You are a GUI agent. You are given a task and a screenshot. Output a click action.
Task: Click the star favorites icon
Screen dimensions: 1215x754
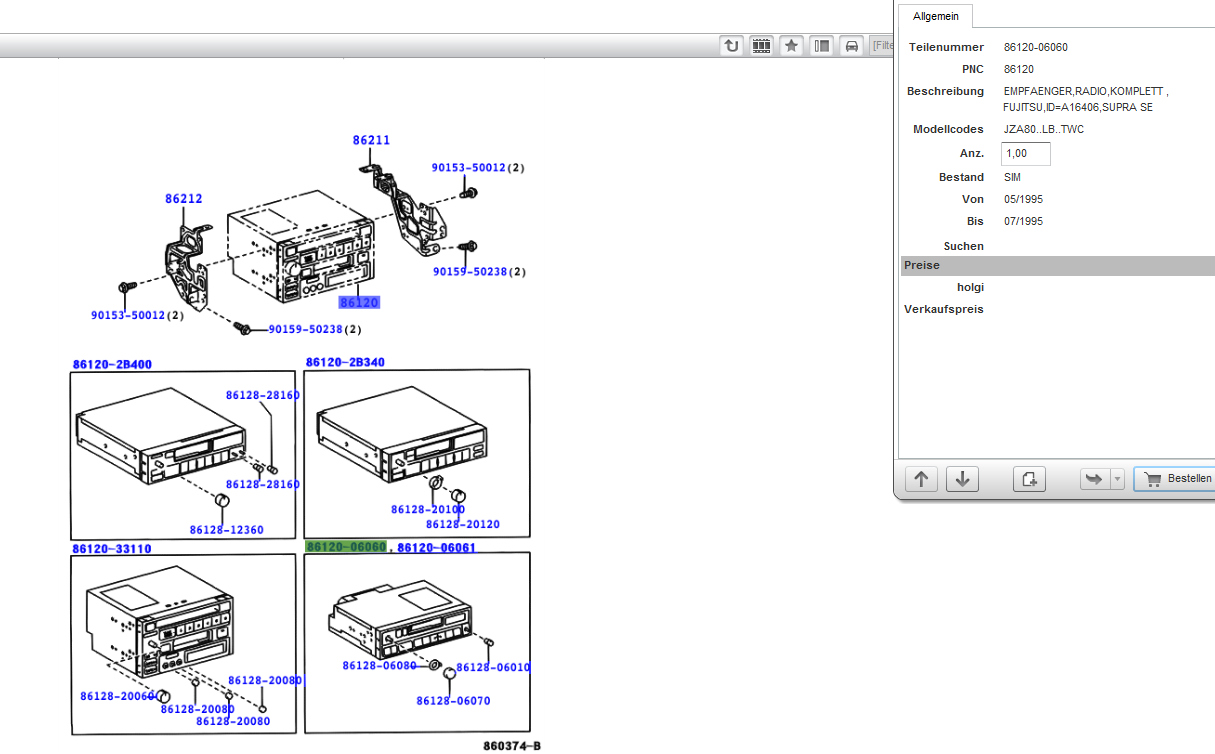[x=792, y=45]
